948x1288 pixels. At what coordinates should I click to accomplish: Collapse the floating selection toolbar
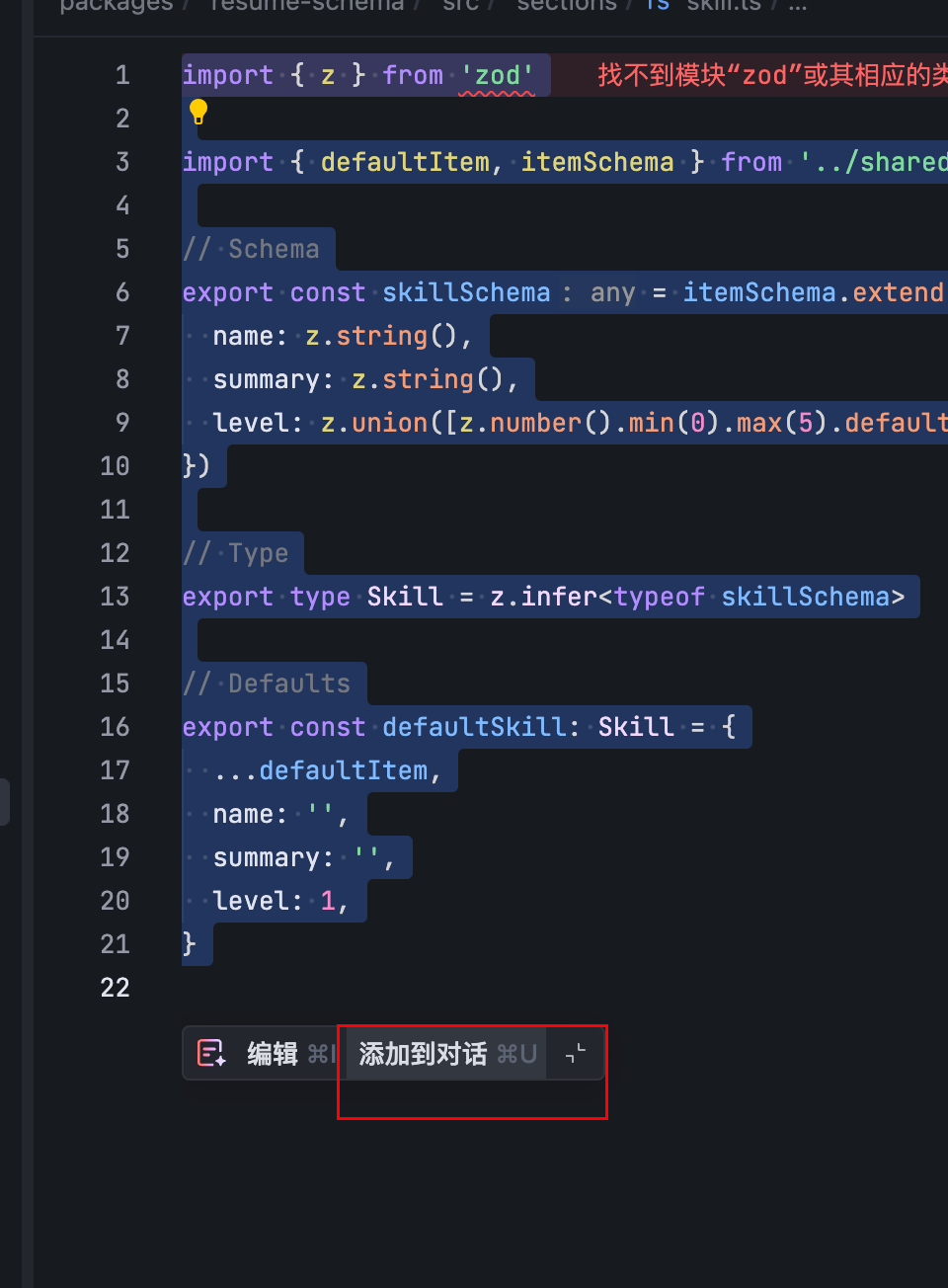coord(576,1054)
